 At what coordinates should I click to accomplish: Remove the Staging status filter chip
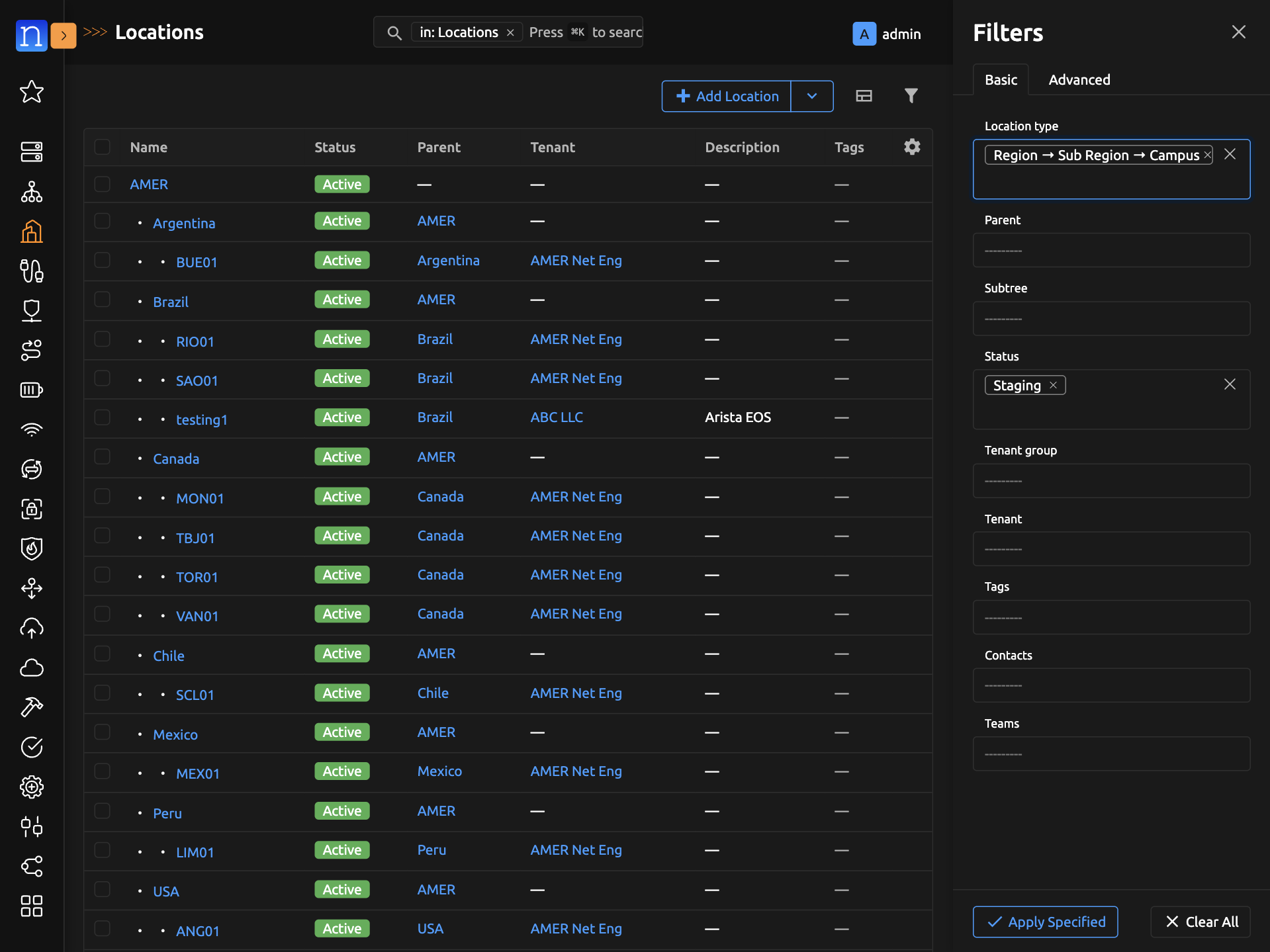click(x=1054, y=384)
